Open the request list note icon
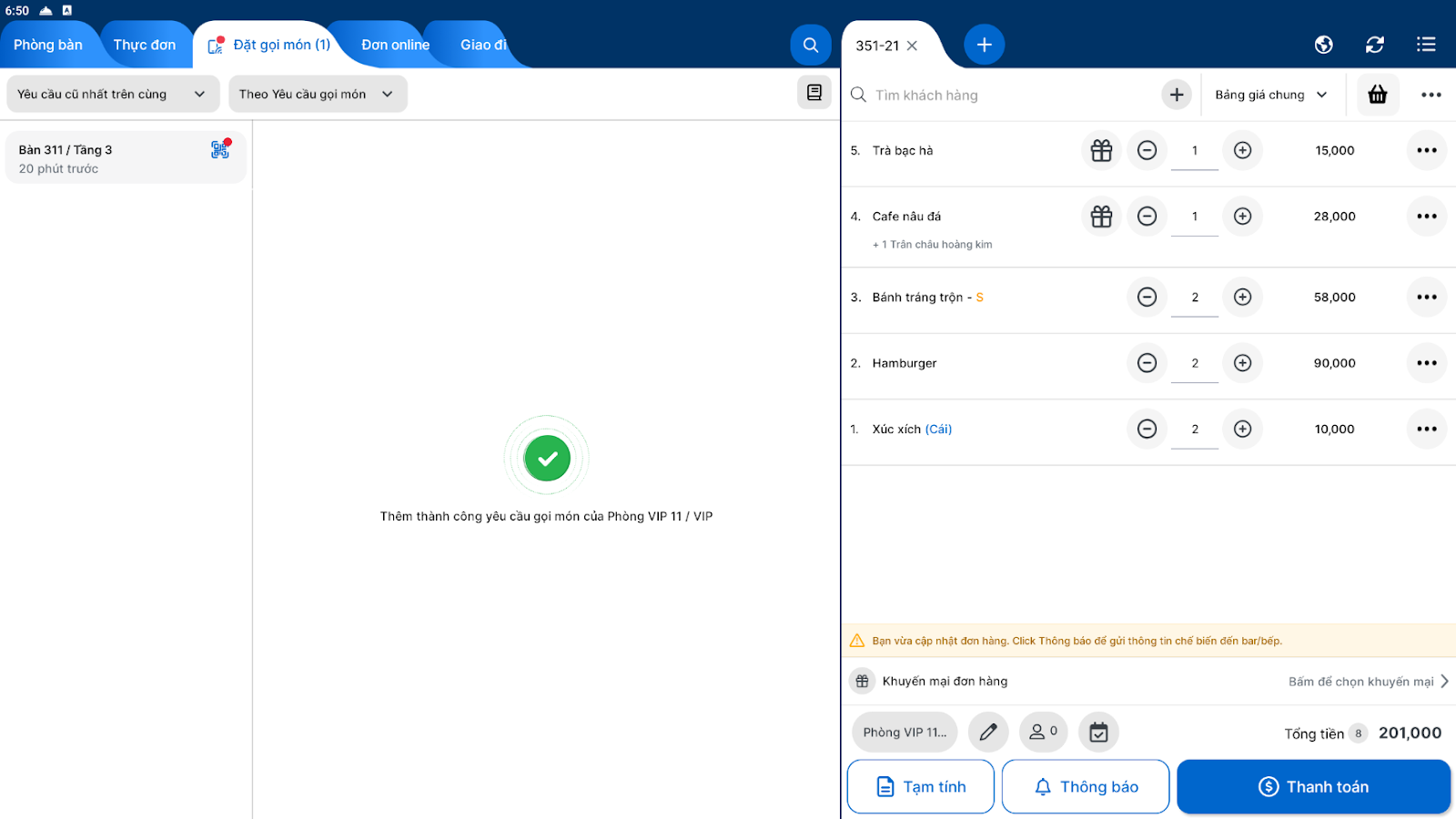The width and height of the screenshot is (1456, 819). (x=814, y=93)
